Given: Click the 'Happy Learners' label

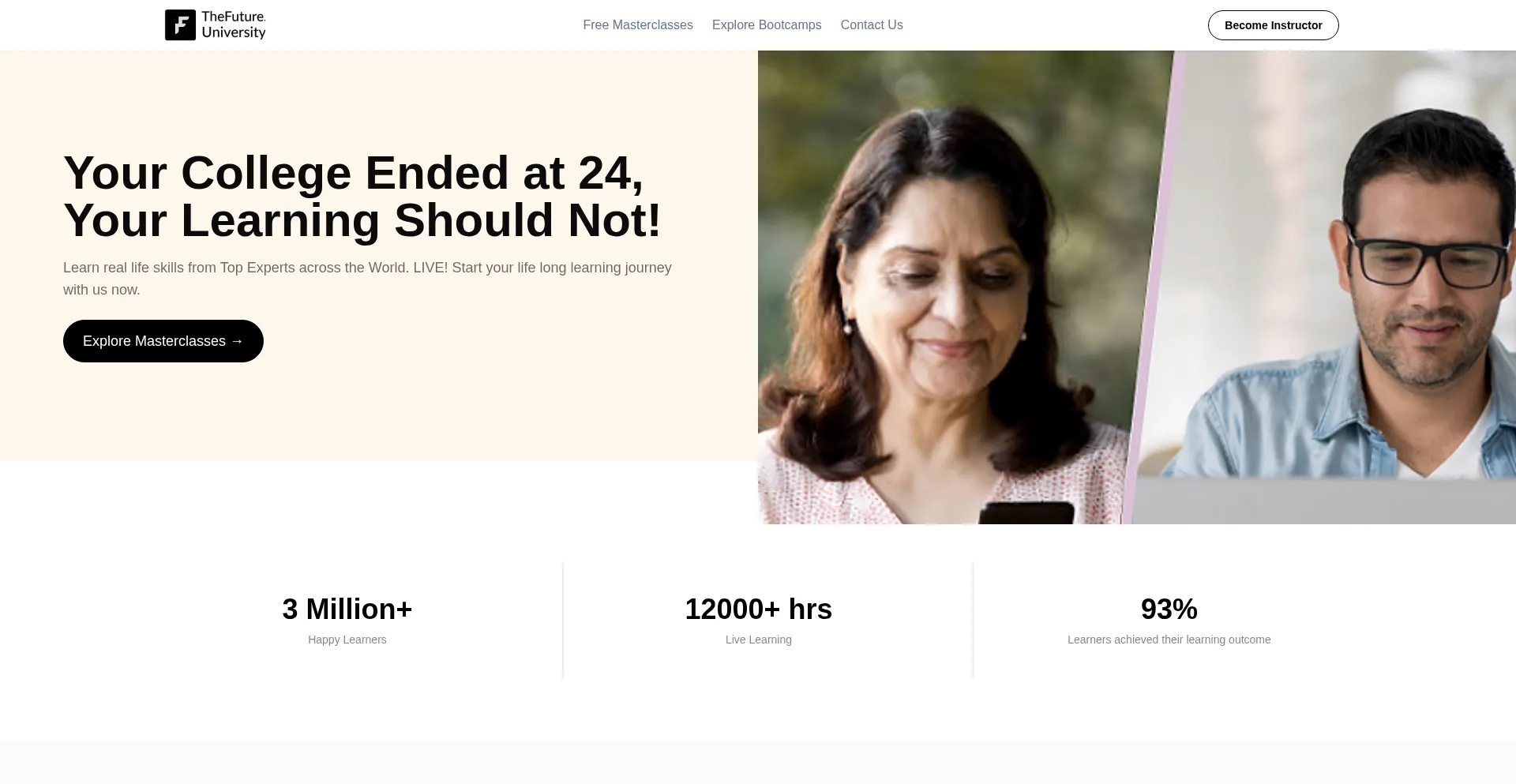Looking at the screenshot, I should pos(347,640).
